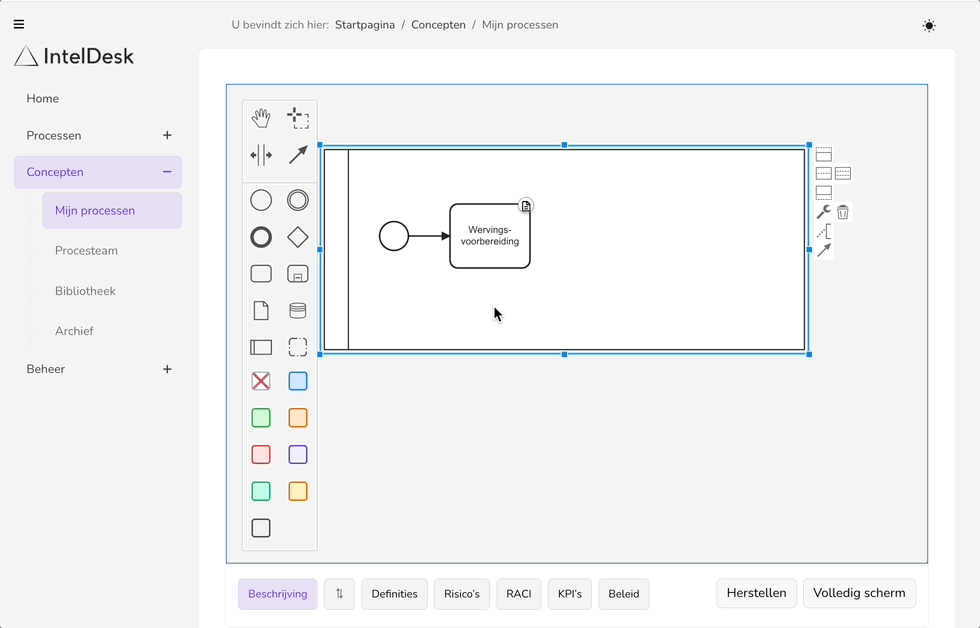This screenshot has width=980, height=628.
Task: Choose the blue color swatch in palette
Action: 298,381
